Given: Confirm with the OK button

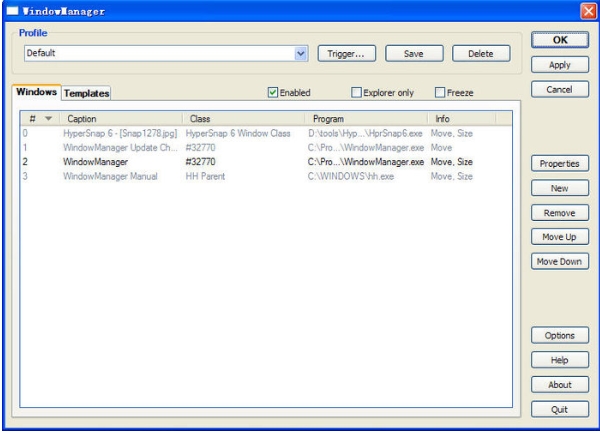Looking at the screenshot, I should pyautogui.click(x=560, y=40).
